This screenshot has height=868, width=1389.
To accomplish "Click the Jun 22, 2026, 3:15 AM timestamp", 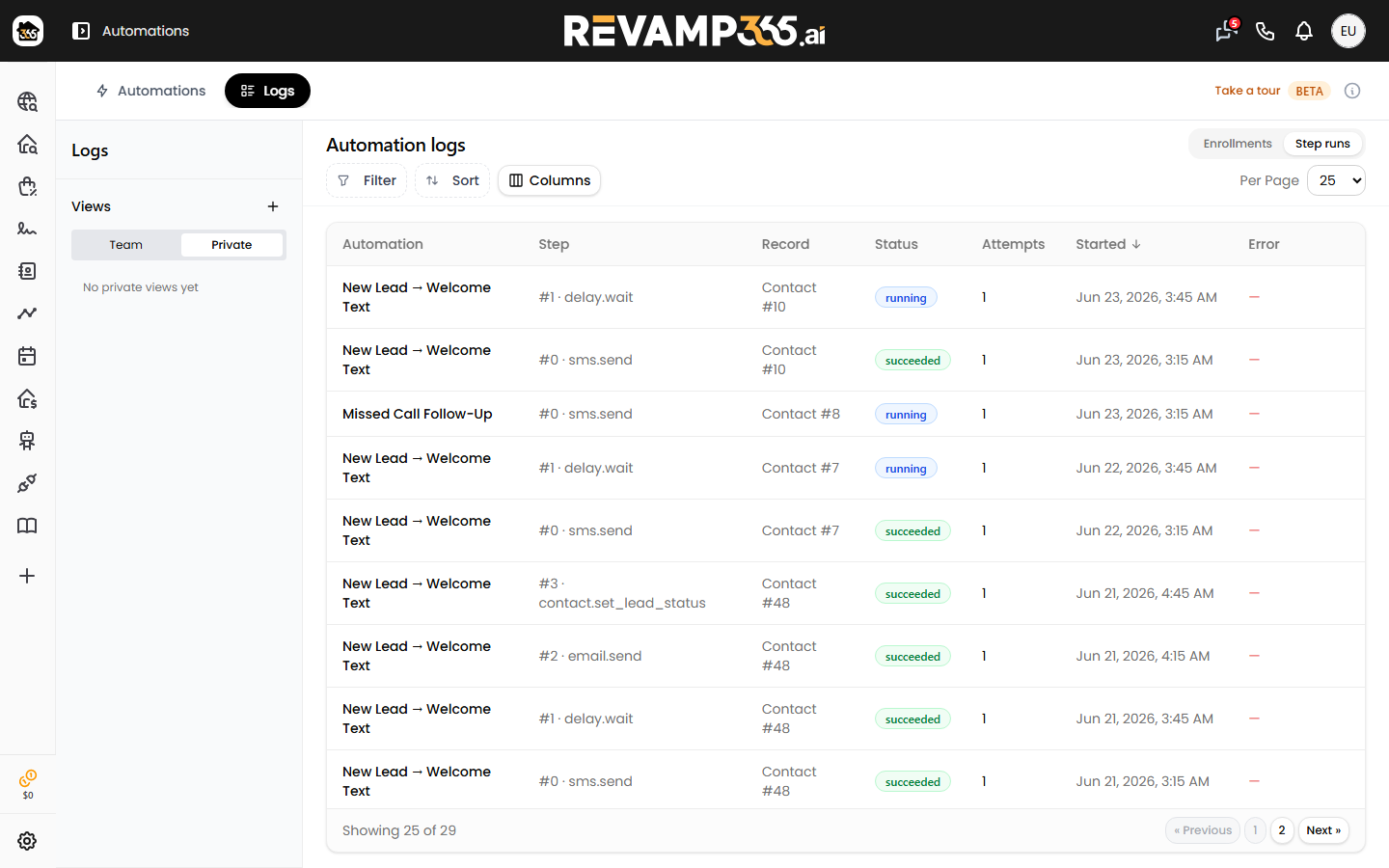I will (1144, 530).
